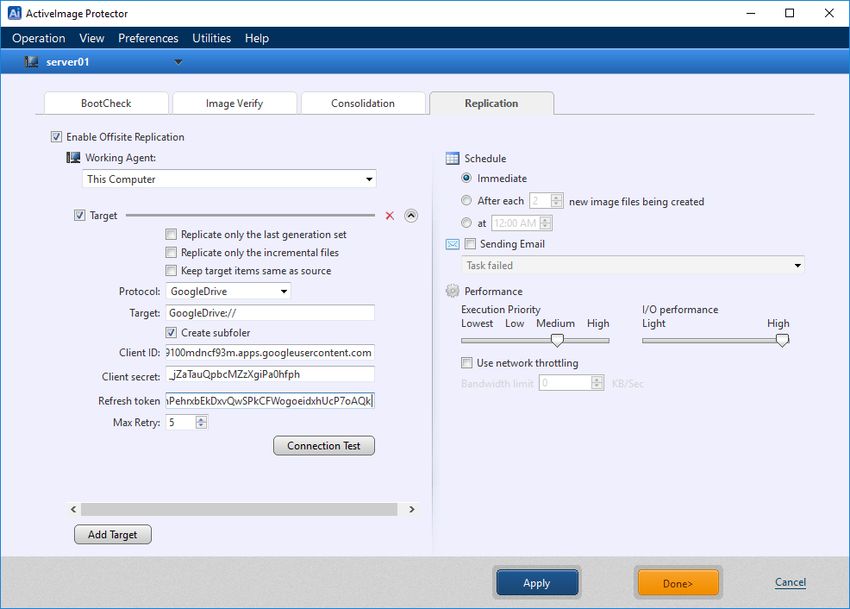This screenshot has height=609, width=850.
Task: Open the Operation menu
Action: 38,38
